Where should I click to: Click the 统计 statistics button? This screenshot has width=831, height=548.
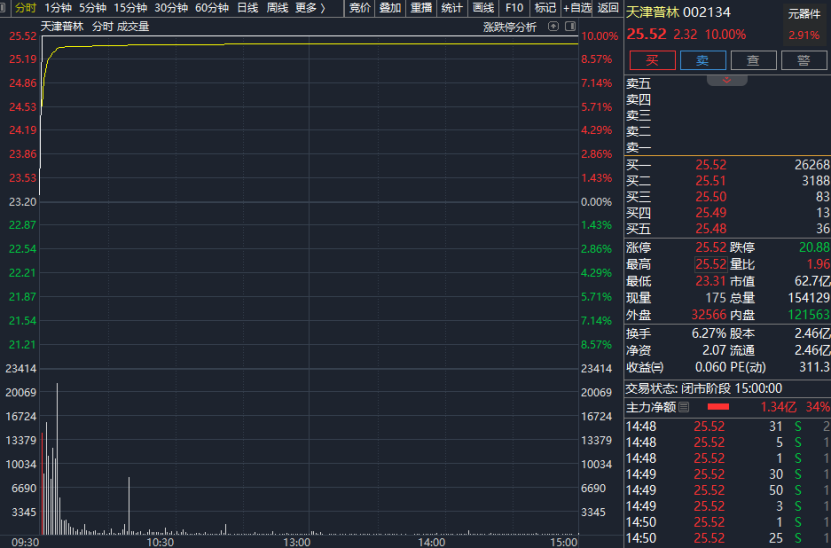[x=452, y=8]
